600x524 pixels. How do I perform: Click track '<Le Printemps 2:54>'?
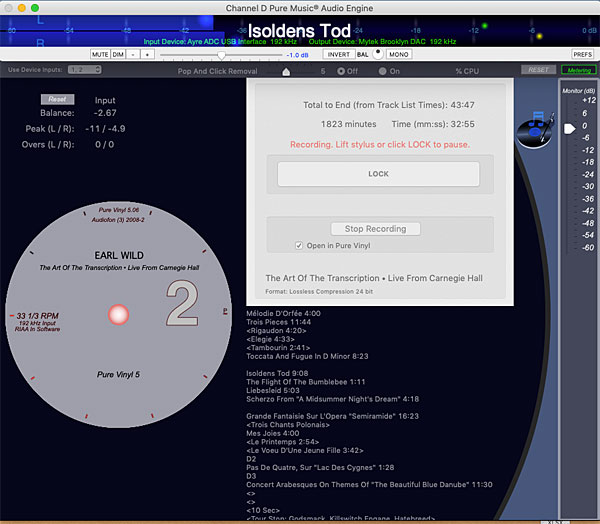tap(282, 442)
